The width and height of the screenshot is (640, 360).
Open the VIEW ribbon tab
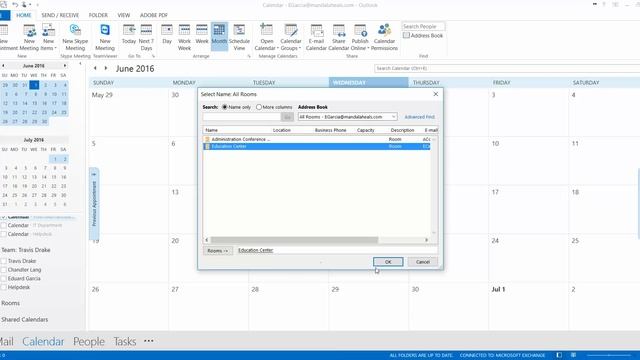124,15
